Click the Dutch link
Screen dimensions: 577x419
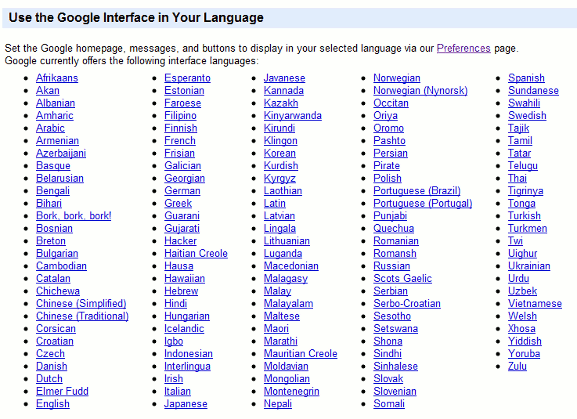click(49, 379)
